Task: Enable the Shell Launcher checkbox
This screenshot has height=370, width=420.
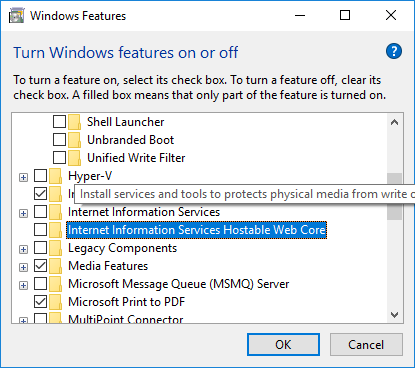Action: [59, 122]
